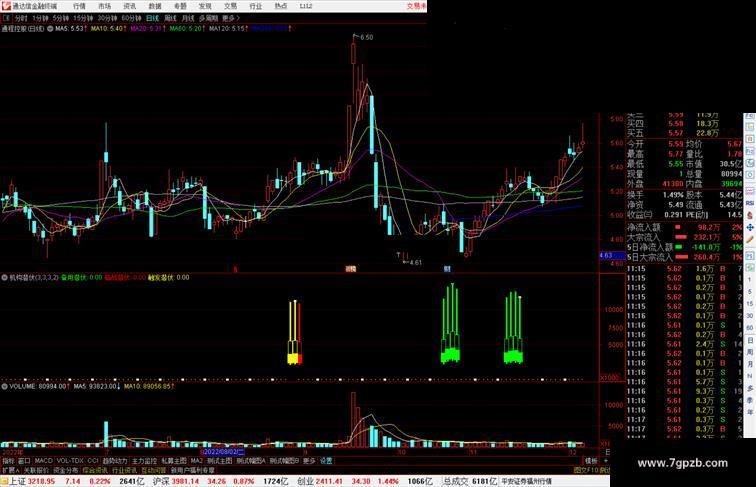This screenshot has width=756, height=487.
Task: Select the CCI indicator tab
Action: click(x=93, y=461)
